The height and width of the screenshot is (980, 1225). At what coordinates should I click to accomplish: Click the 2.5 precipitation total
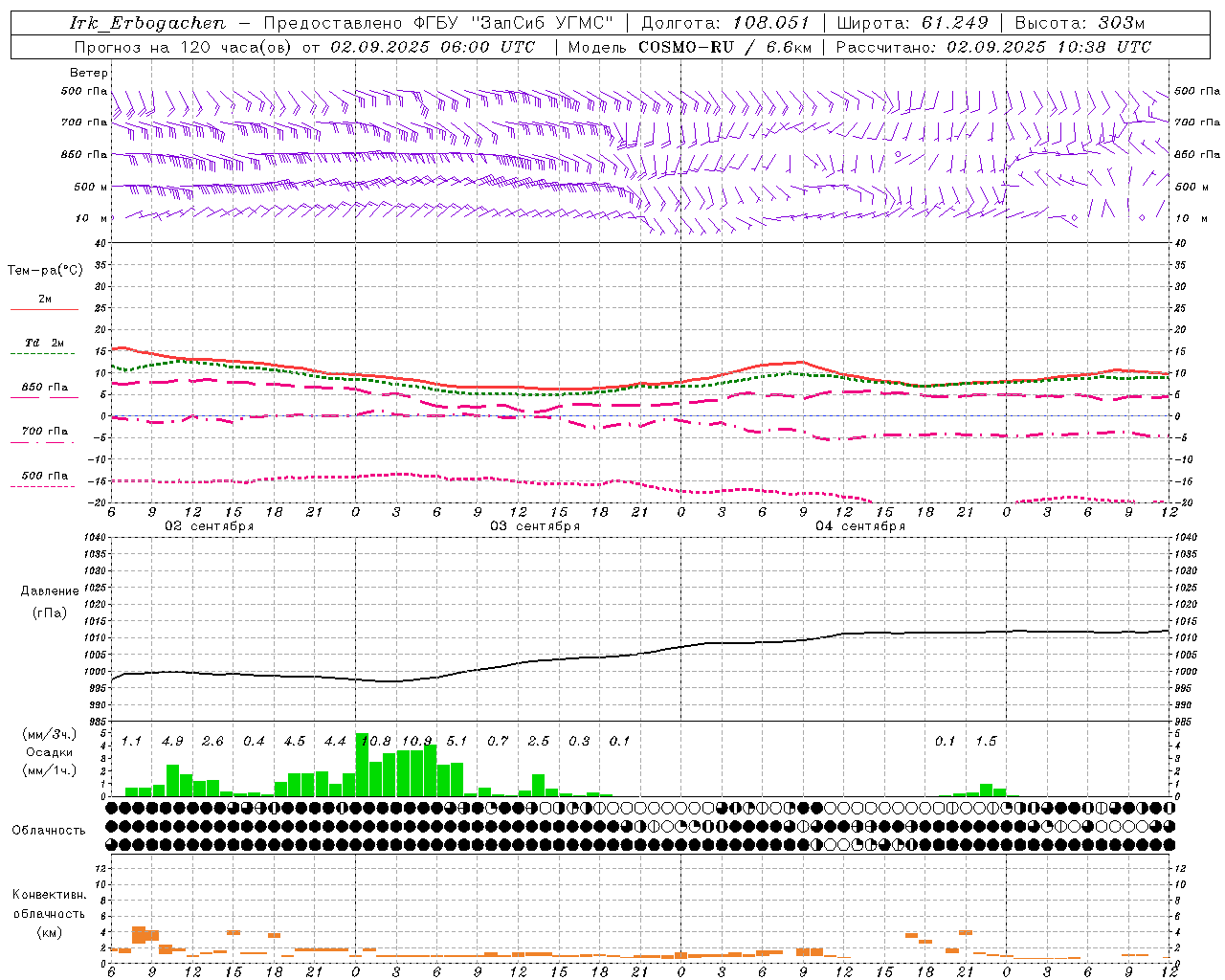pyautogui.click(x=538, y=742)
